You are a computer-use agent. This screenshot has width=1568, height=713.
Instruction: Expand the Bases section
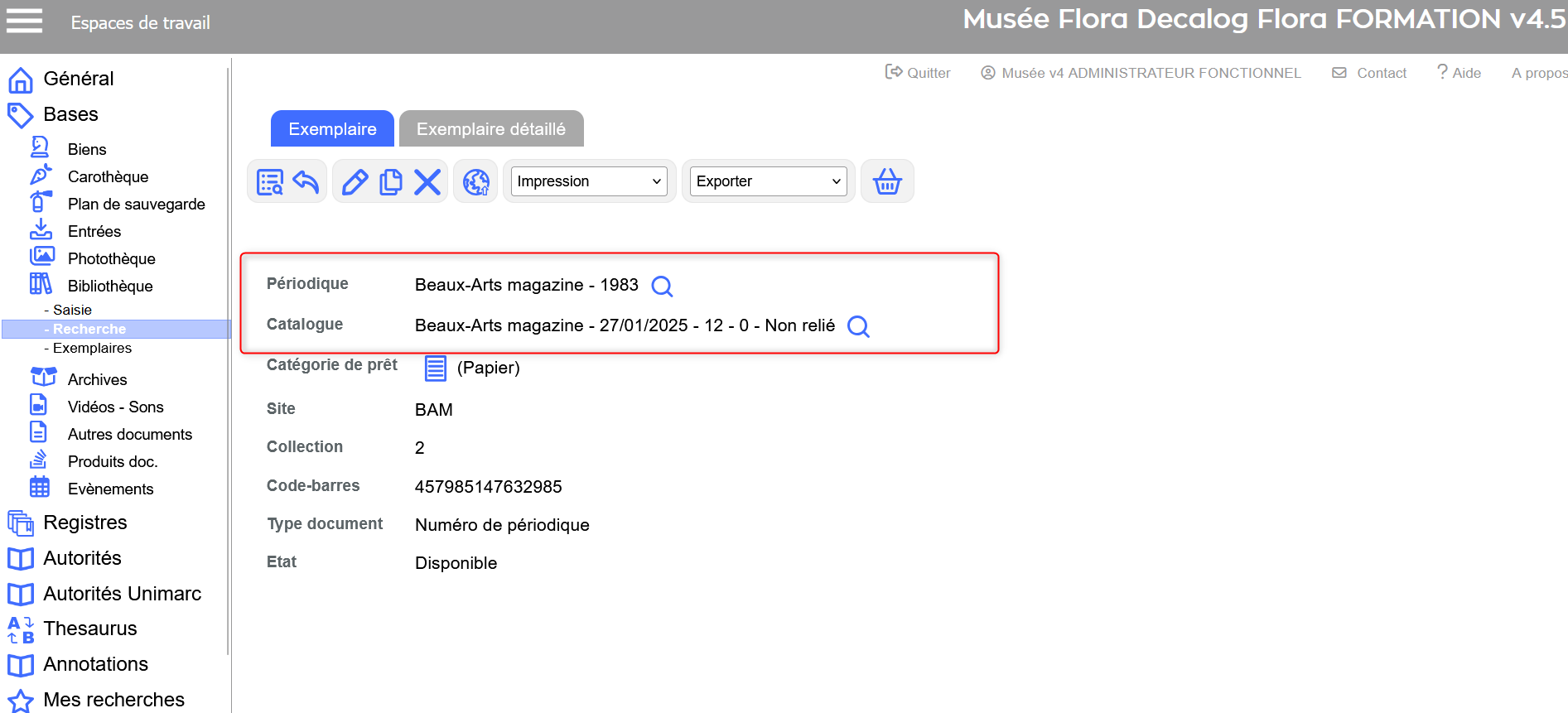click(70, 114)
